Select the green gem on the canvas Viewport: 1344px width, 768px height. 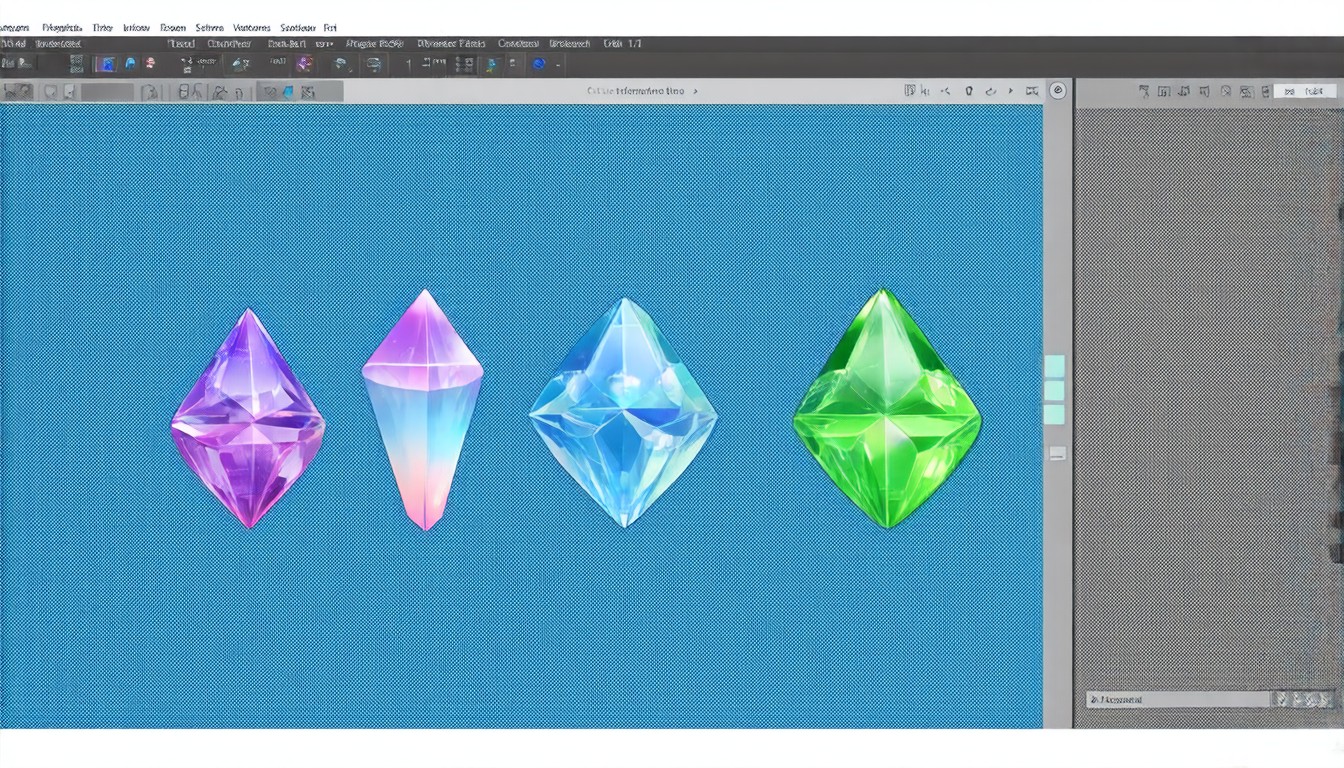point(887,408)
